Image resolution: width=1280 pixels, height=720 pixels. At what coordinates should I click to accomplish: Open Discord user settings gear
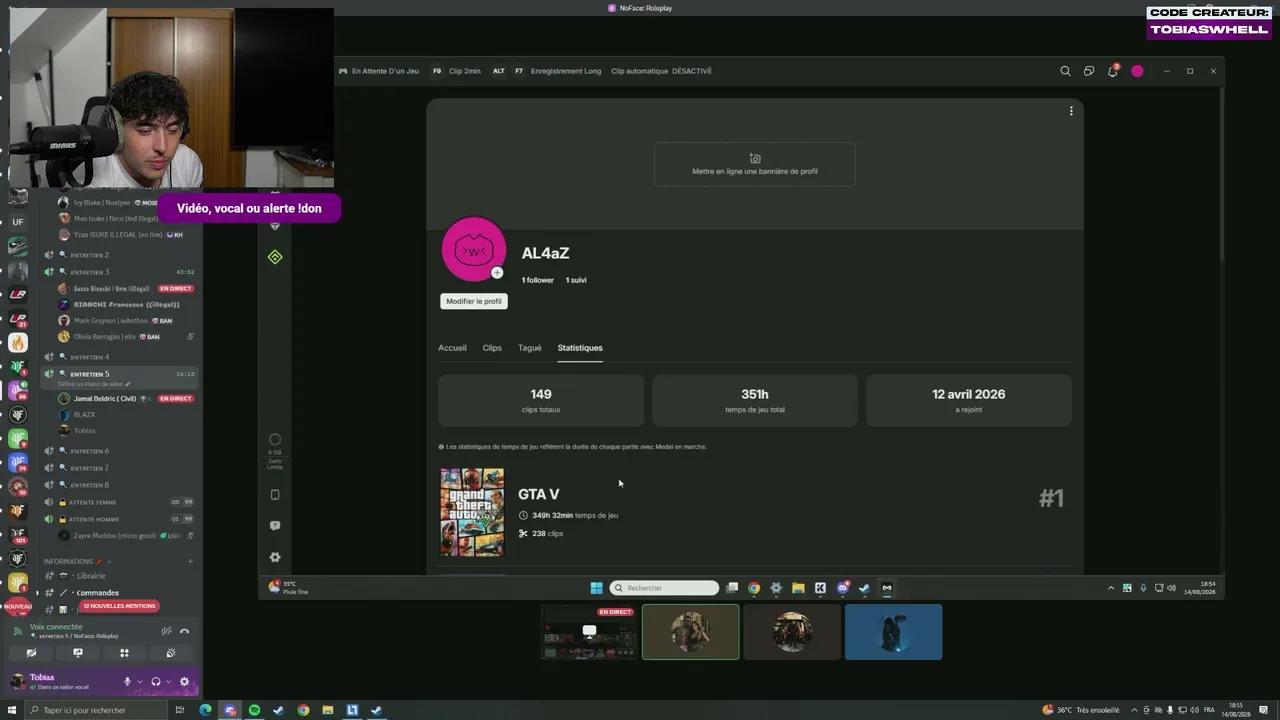click(x=184, y=682)
